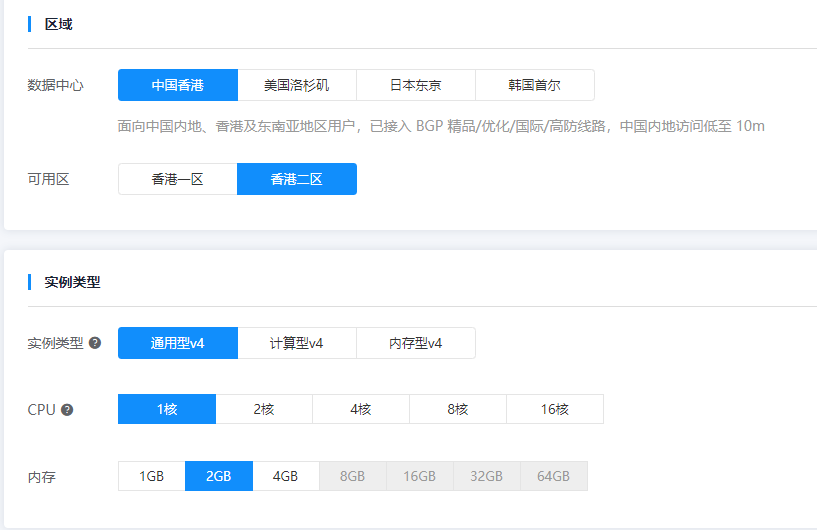Click the 实例类型 section heading

pos(72,282)
